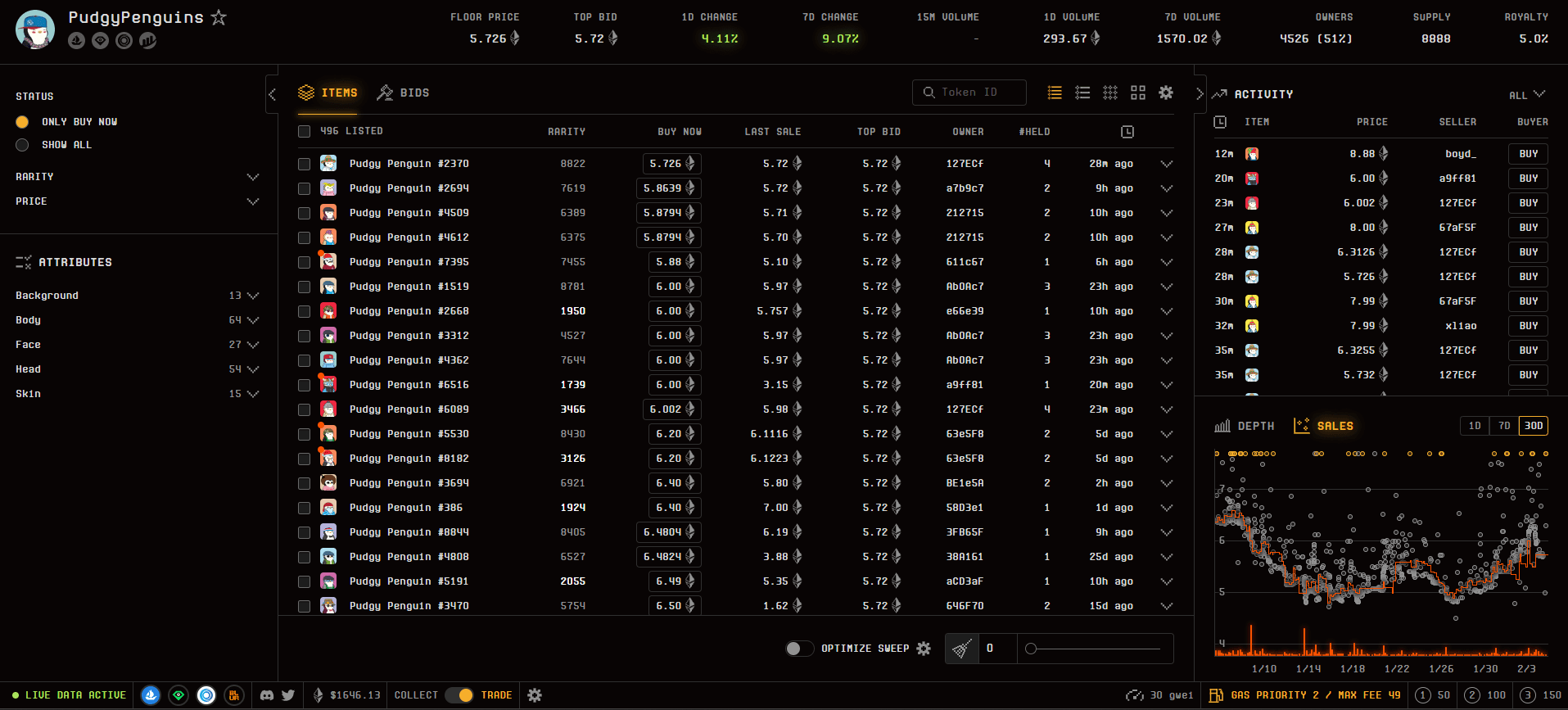The height and width of the screenshot is (710, 1568).
Task: Open Twitter link in bottom bar
Action: pyautogui.click(x=288, y=695)
